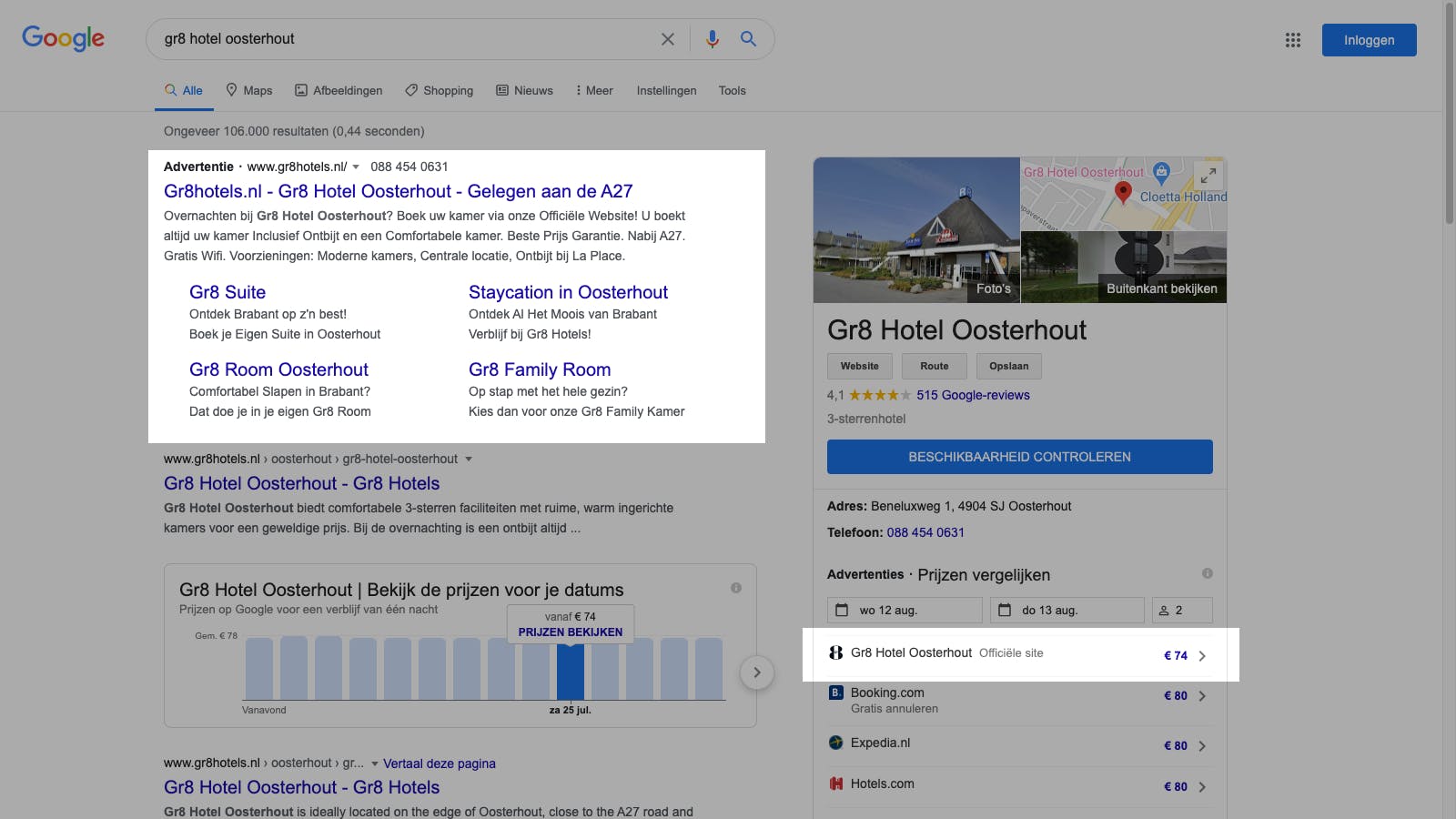
Task: Click the magnifying glass search button
Action: (x=748, y=39)
